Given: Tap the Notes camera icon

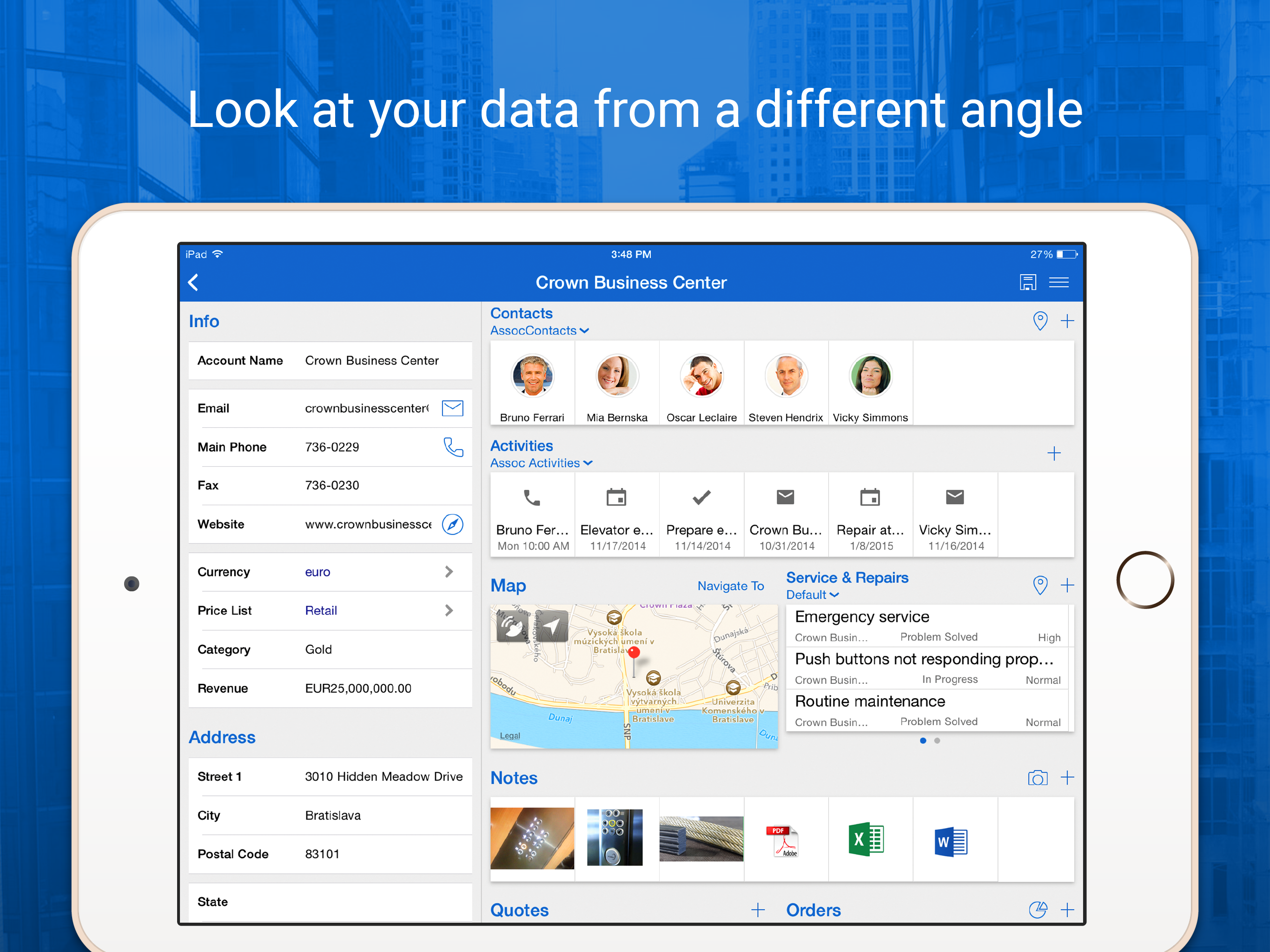Looking at the screenshot, I should 1037,778.
